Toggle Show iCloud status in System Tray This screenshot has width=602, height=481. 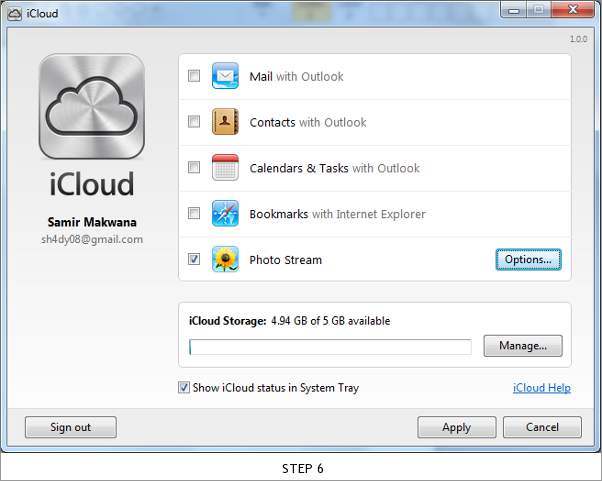tap(184, 387)
